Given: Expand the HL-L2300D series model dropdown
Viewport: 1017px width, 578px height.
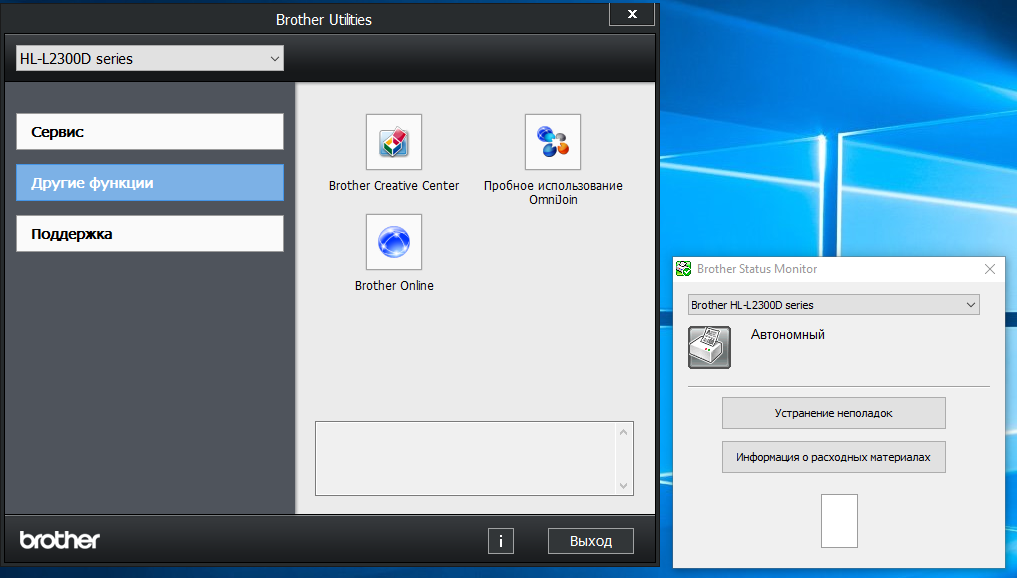Looking at the screenshot, I should tap(150, 58).
